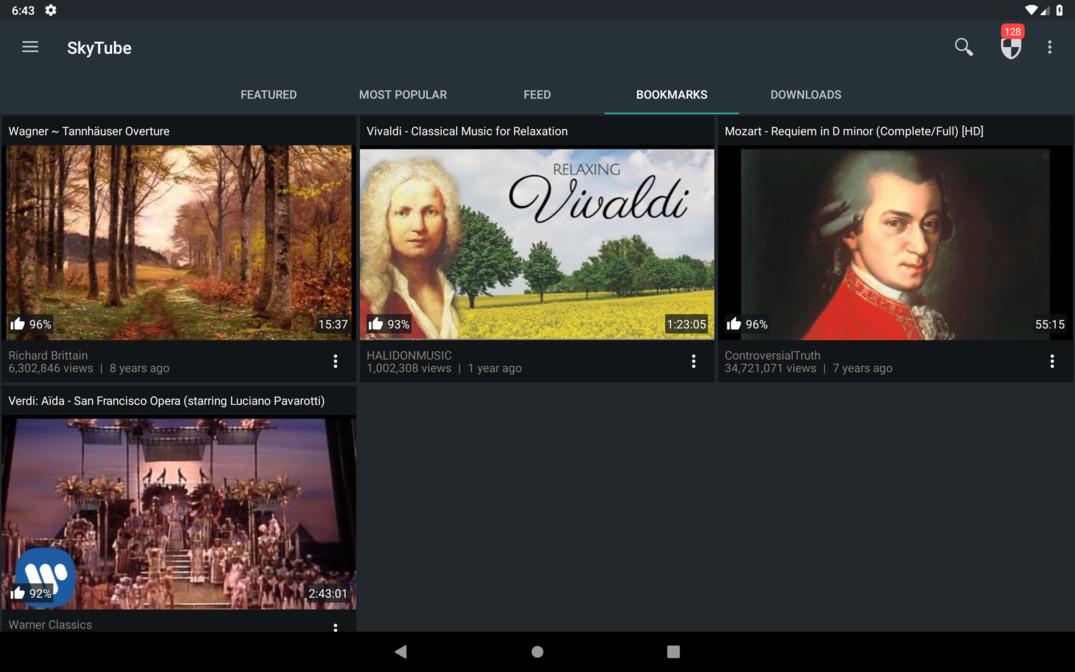Switch to the Most Popular tab
The image size is (1075, 672).
click(x=403, y=95)
